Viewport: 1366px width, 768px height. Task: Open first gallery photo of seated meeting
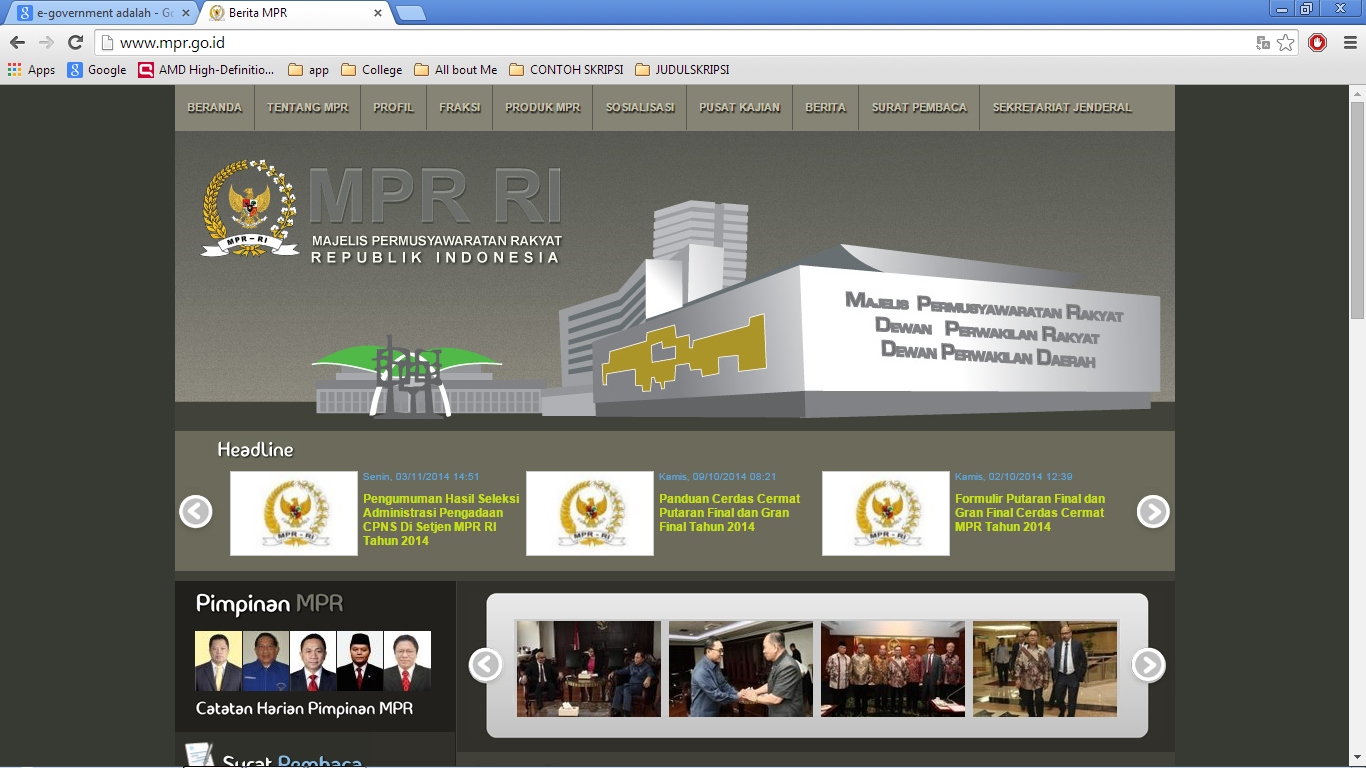(x=589, y=668)
